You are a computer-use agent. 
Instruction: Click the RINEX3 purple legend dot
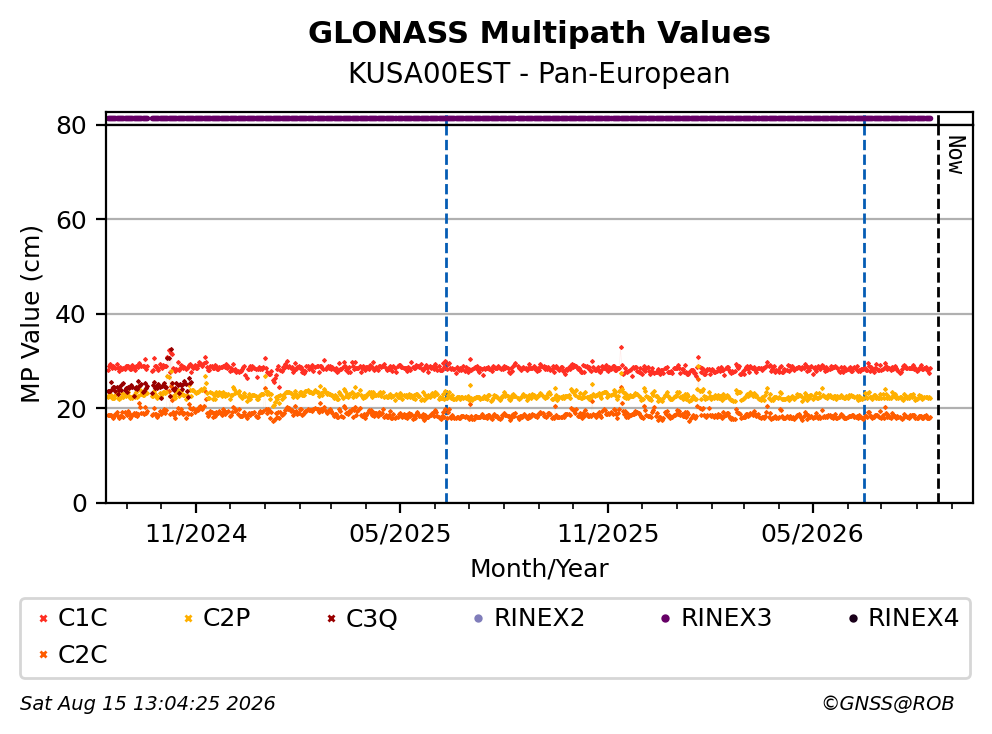(x=665, y=618)
